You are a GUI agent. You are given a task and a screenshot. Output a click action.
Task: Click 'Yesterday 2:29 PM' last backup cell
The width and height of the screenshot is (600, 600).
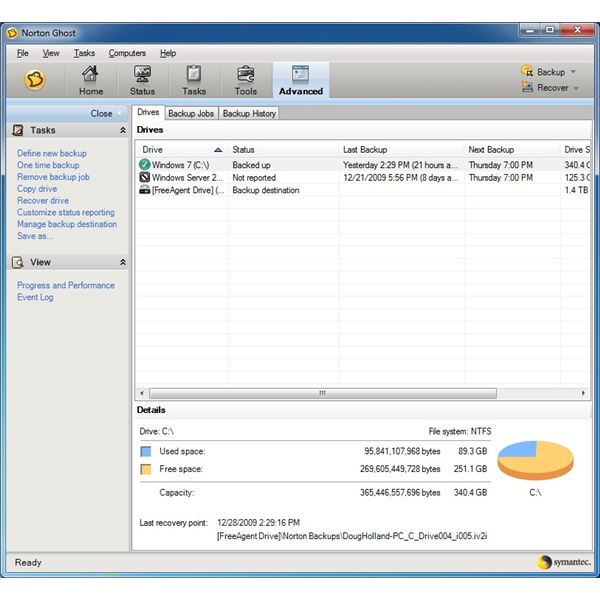[x=400, y=165]
